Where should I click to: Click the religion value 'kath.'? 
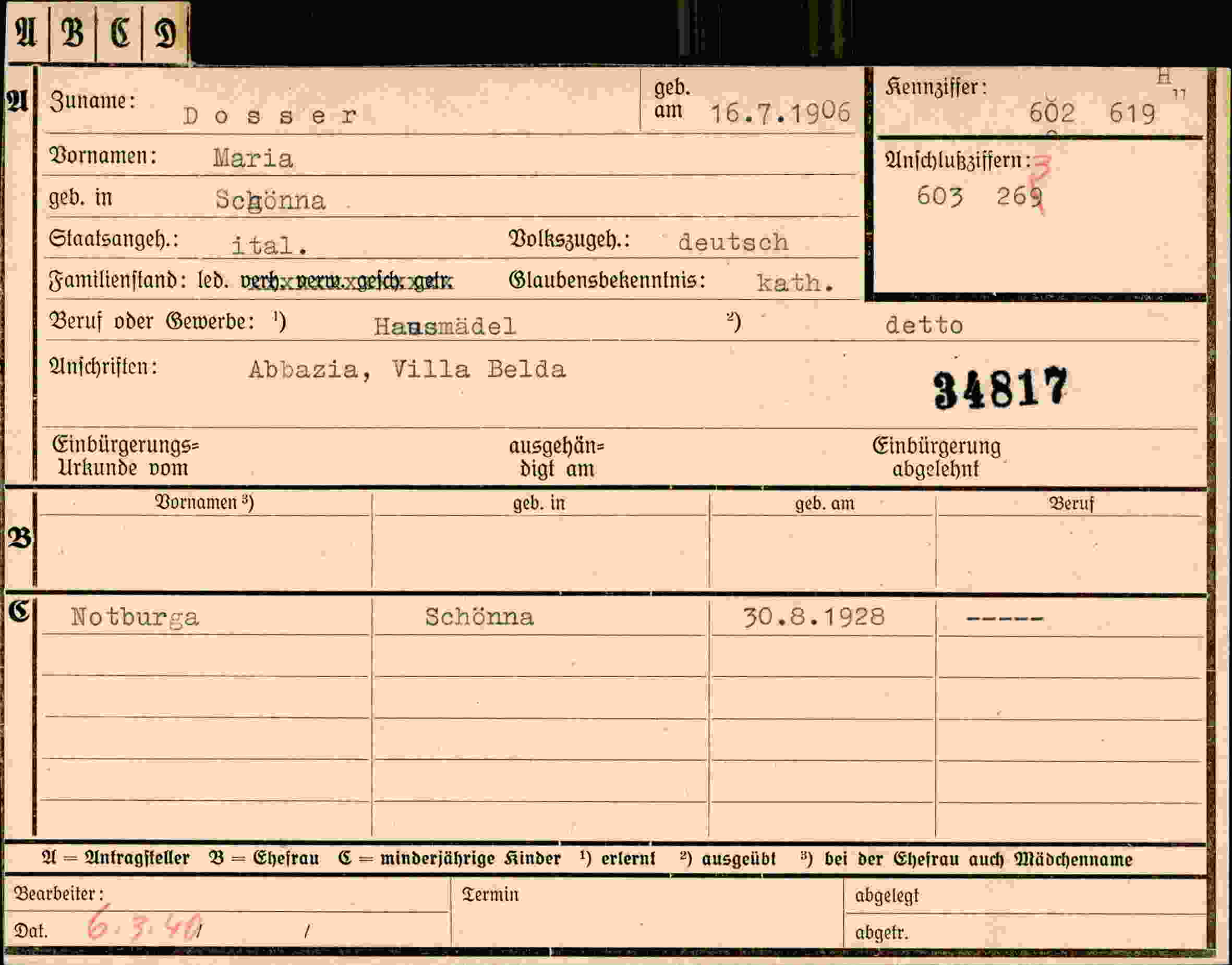(795, 283)
